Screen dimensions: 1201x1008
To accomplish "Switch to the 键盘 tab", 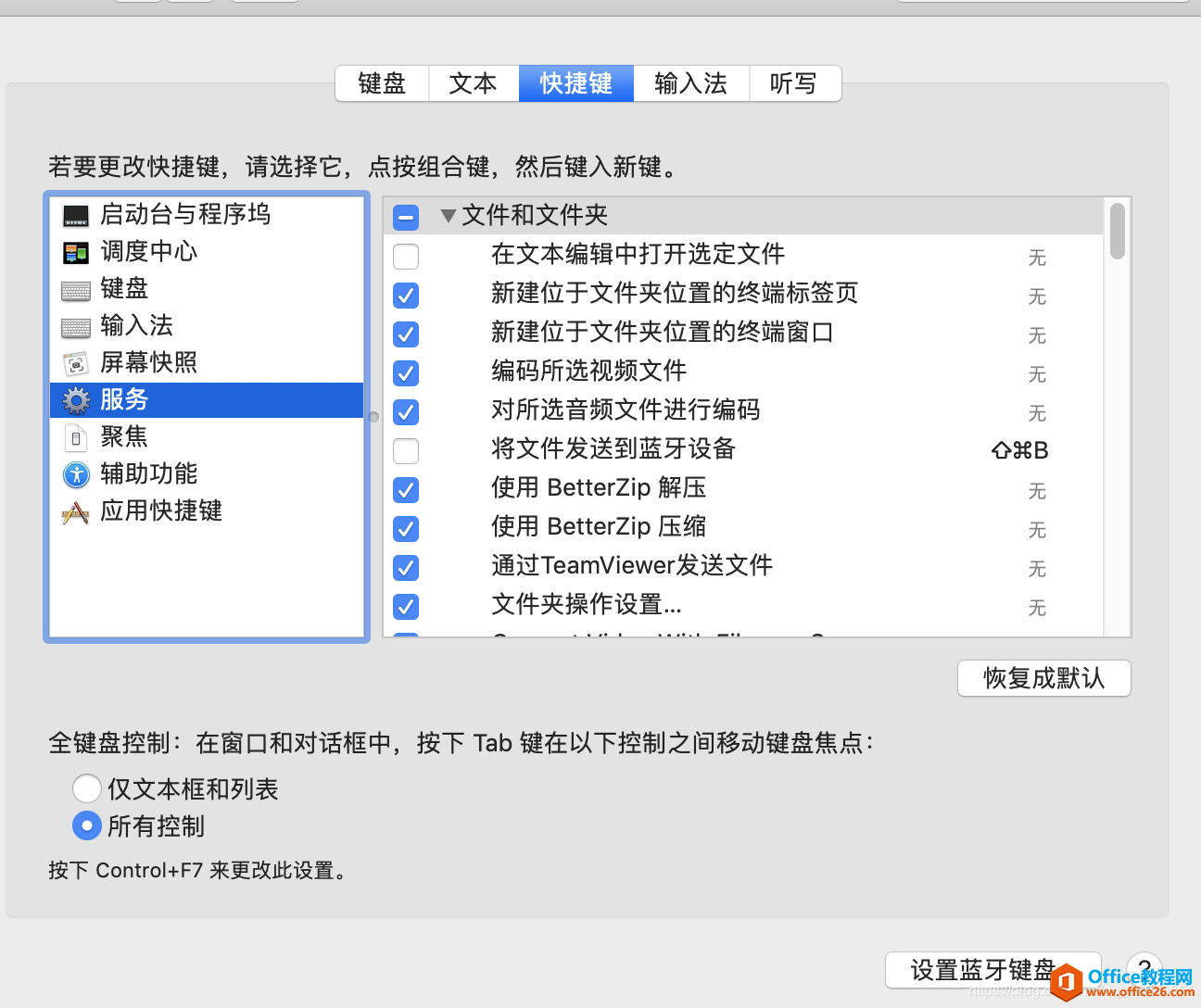I will (382, 83).
